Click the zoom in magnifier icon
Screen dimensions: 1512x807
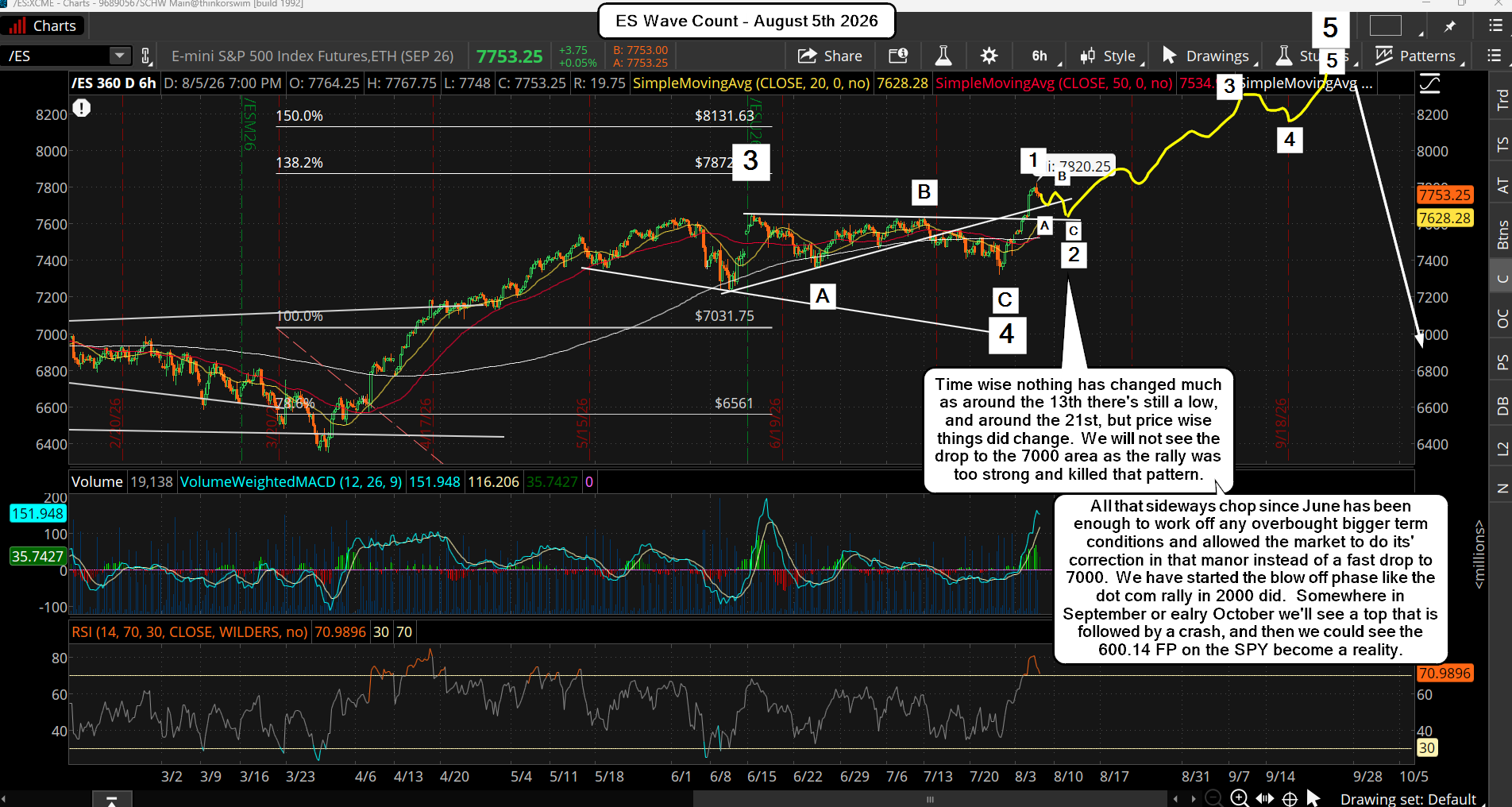1239,798
